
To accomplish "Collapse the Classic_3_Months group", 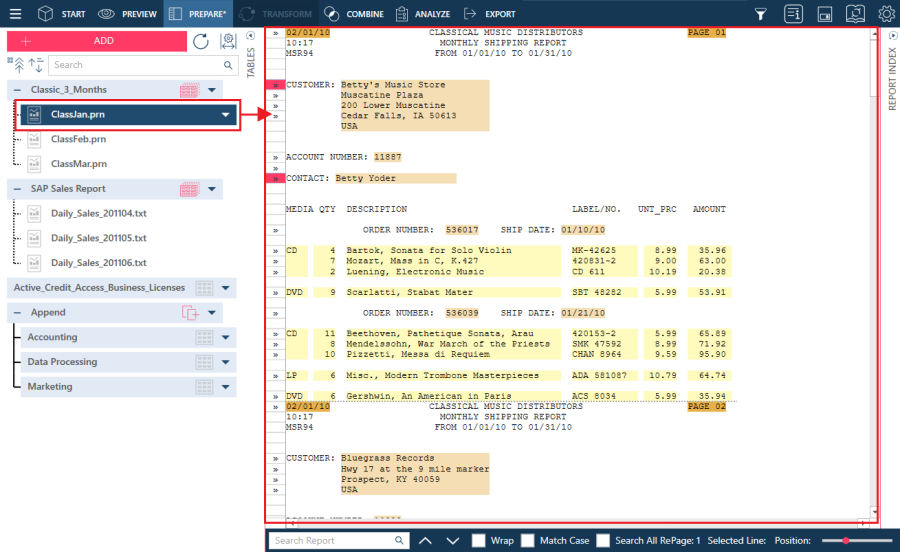I will click(x=17, y=90).
